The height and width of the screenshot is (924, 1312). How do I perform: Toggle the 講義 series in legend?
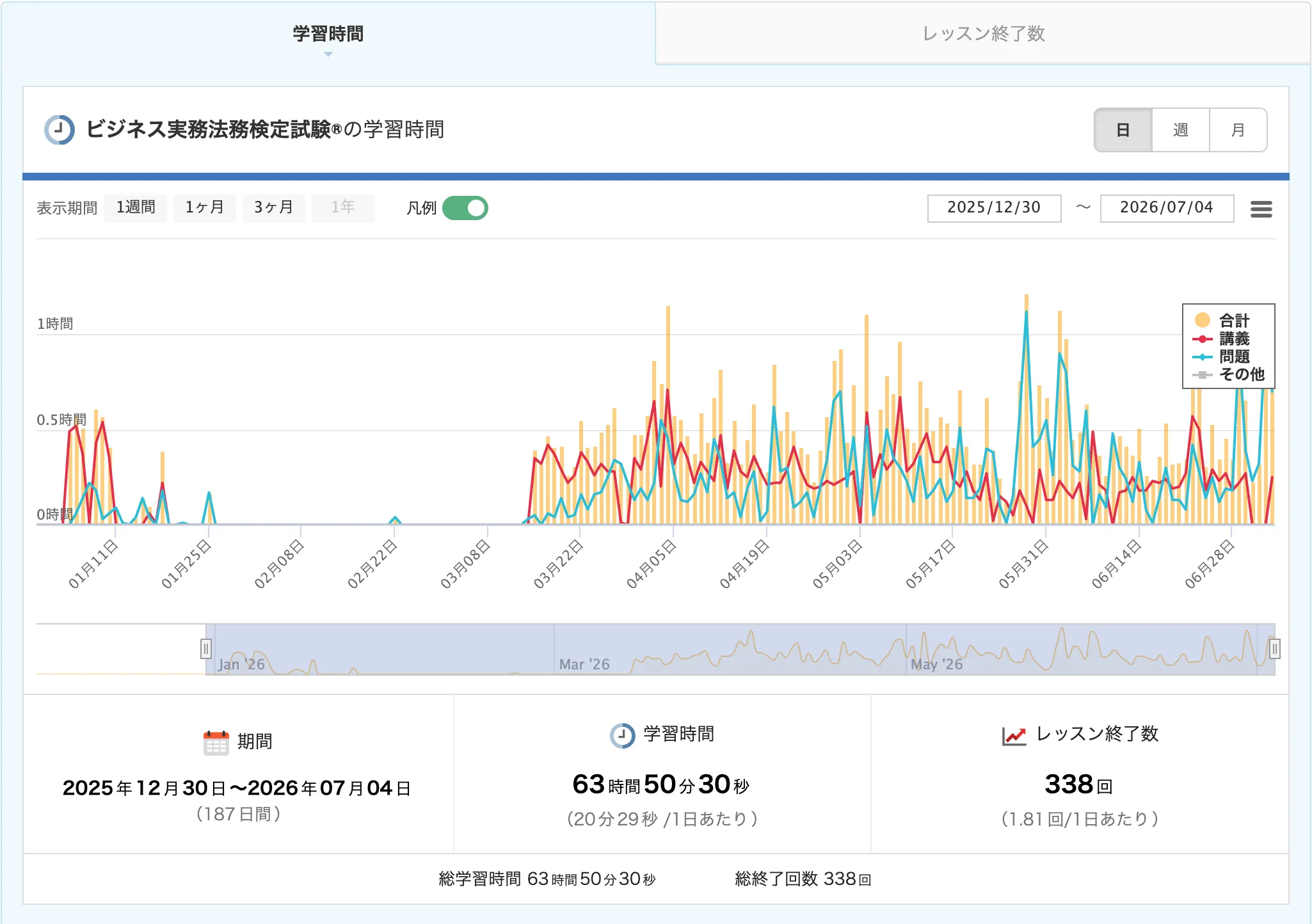pos(1222,339)
